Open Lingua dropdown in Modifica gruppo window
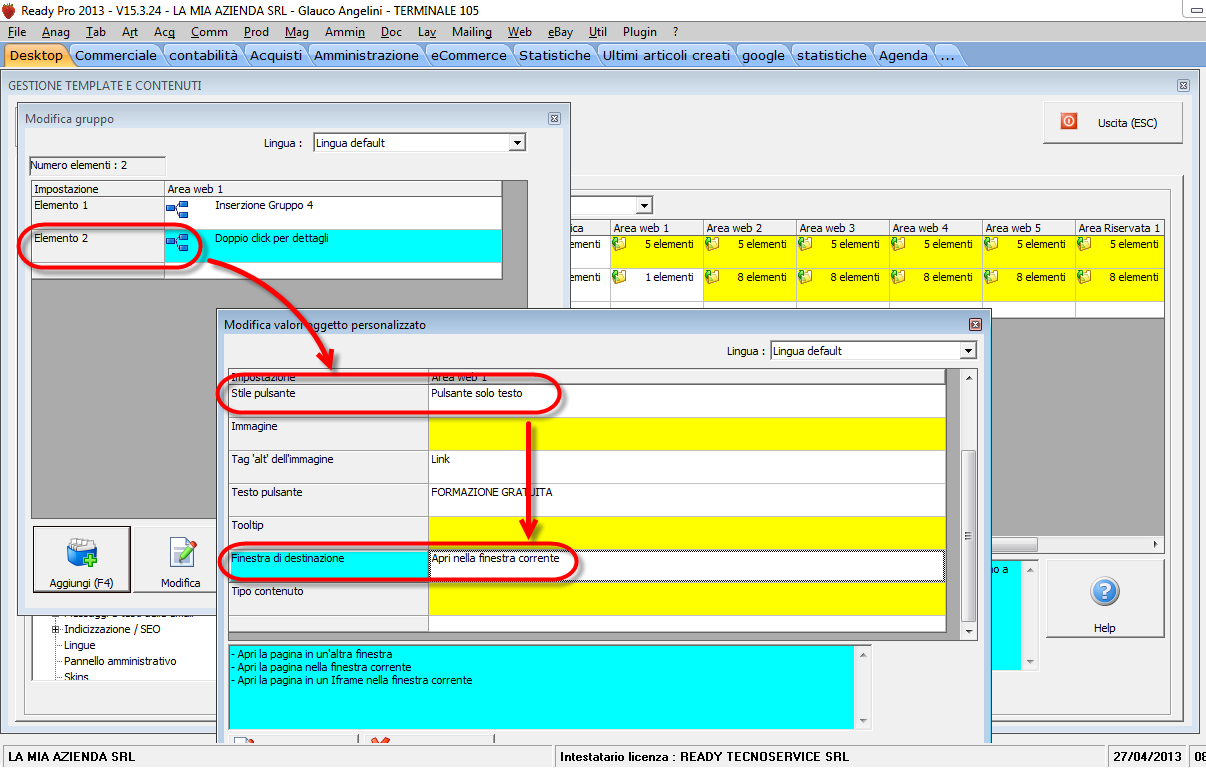The width and height of the screenshot is (1206, 768). [517, 143]
